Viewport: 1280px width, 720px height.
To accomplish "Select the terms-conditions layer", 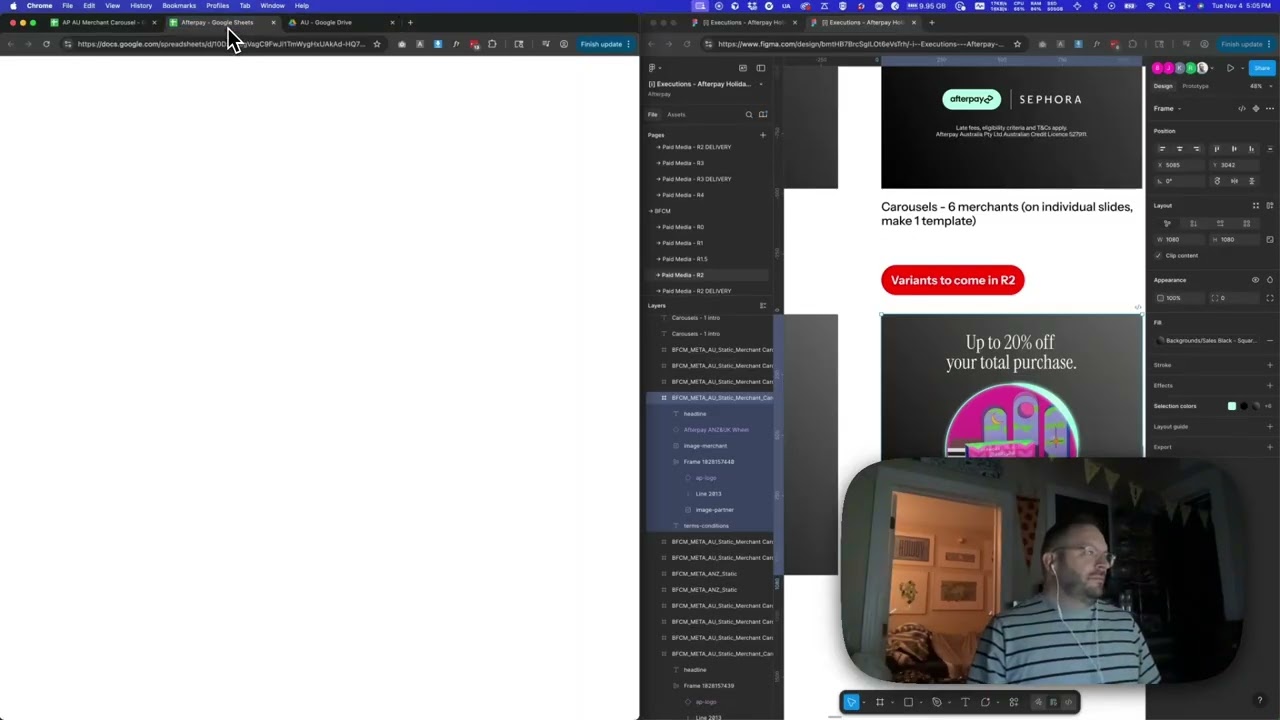I will coord(706,526).
